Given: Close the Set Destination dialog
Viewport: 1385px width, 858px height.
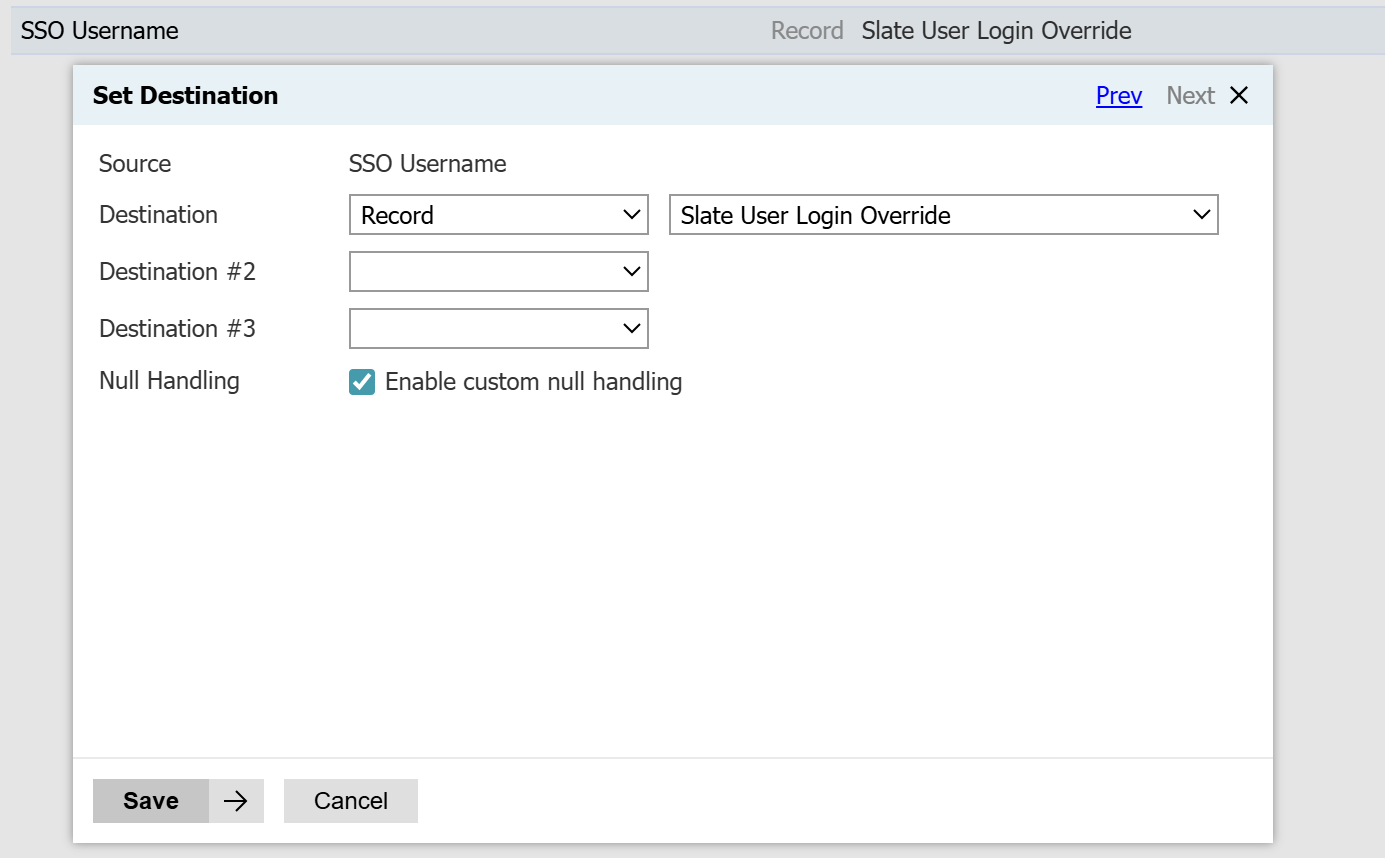Looking at the screenshot, I should click(1239, 96).
